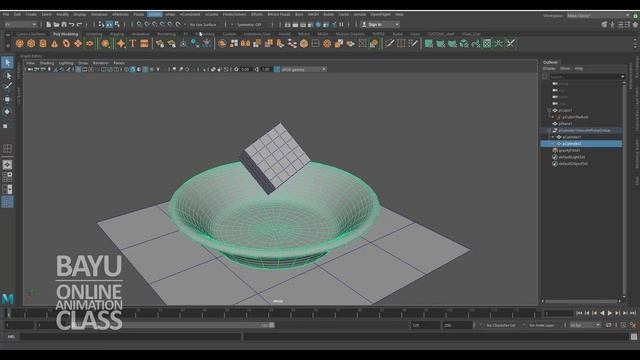The image size is (640, 360).
Task: Open the Workspace dropdown
Action: [x=598, y=15]
